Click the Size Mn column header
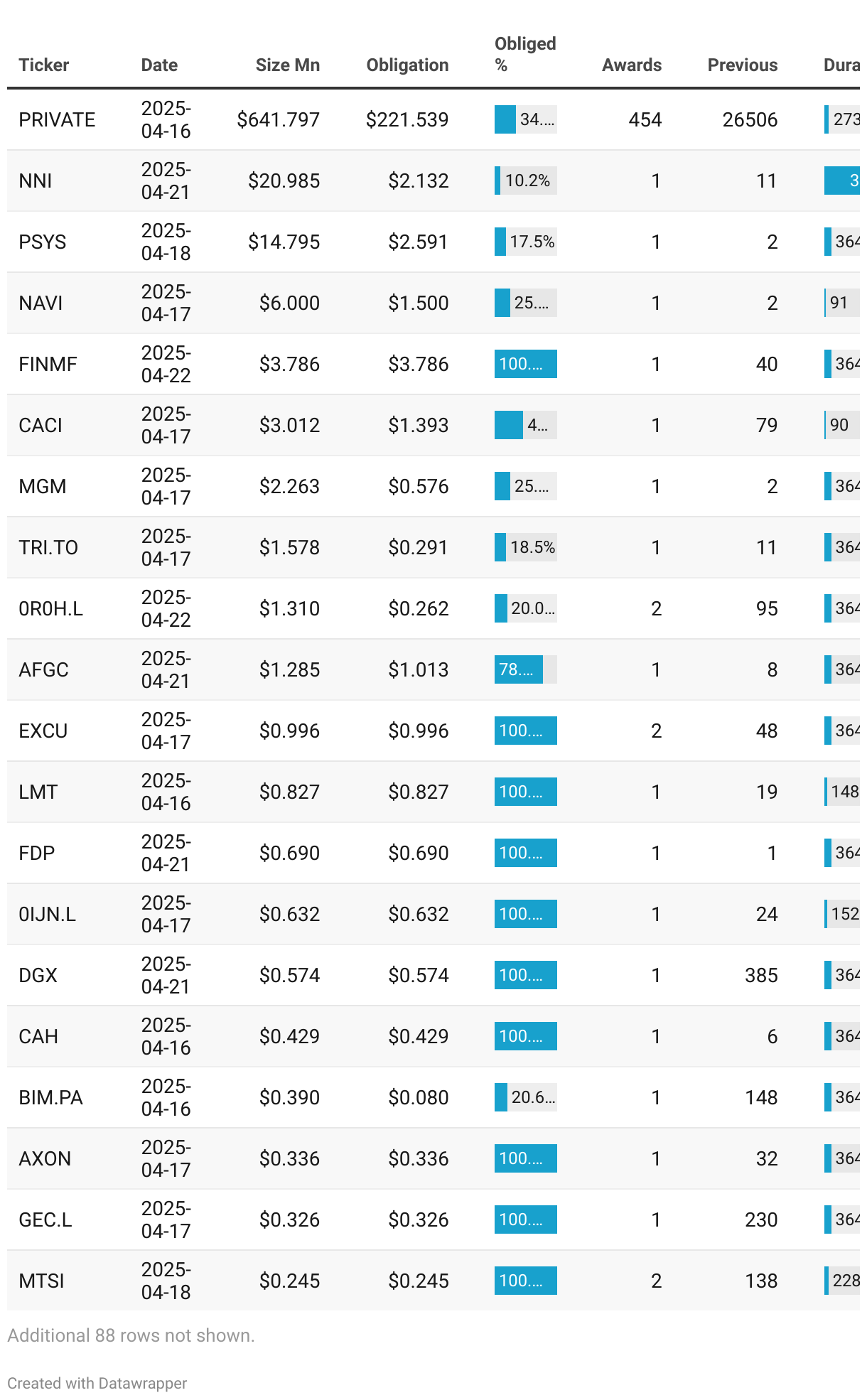Image resolution: width=867 pixels, height=1400 pixels. point(288,65)
